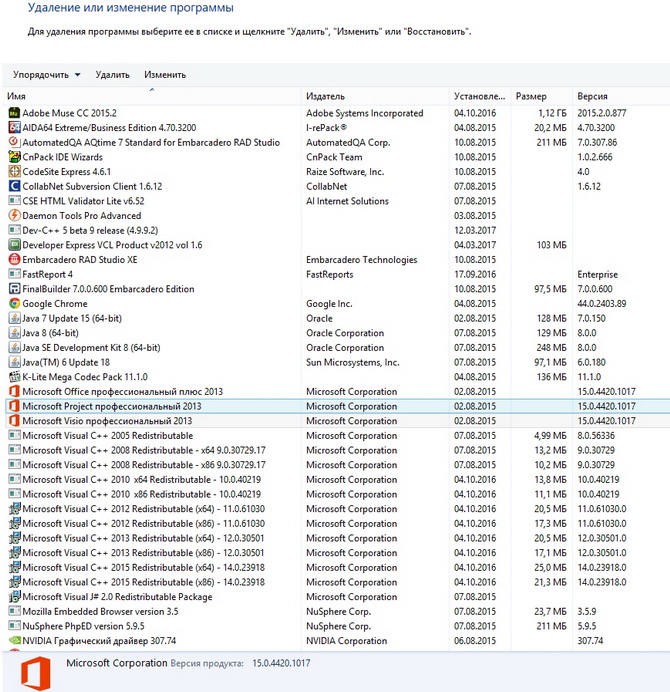Click the Daemon Tools Pro Advanced icon
670x692 pixels.
point(14,215)
